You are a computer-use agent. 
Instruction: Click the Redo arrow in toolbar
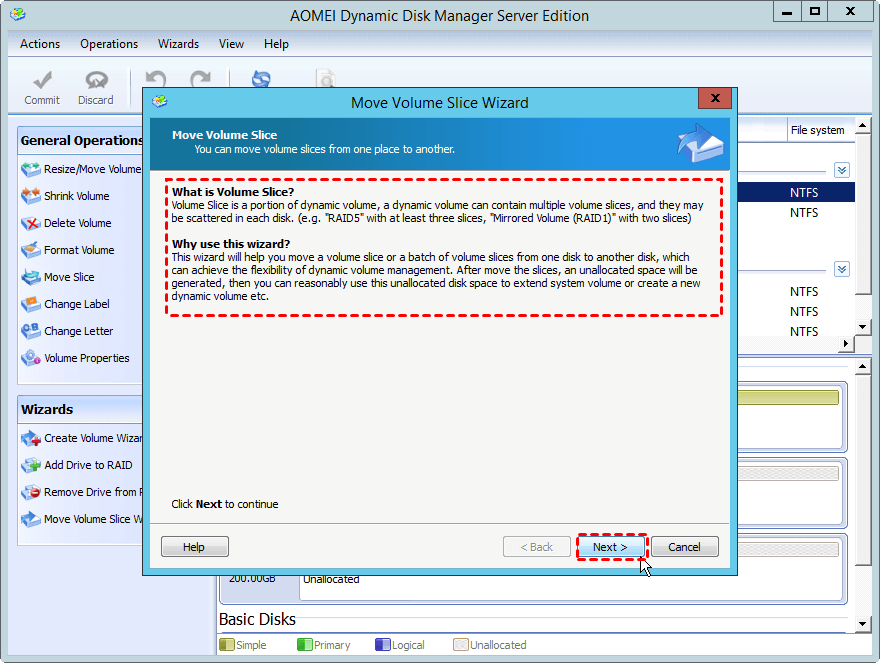[x=200, y=79]
